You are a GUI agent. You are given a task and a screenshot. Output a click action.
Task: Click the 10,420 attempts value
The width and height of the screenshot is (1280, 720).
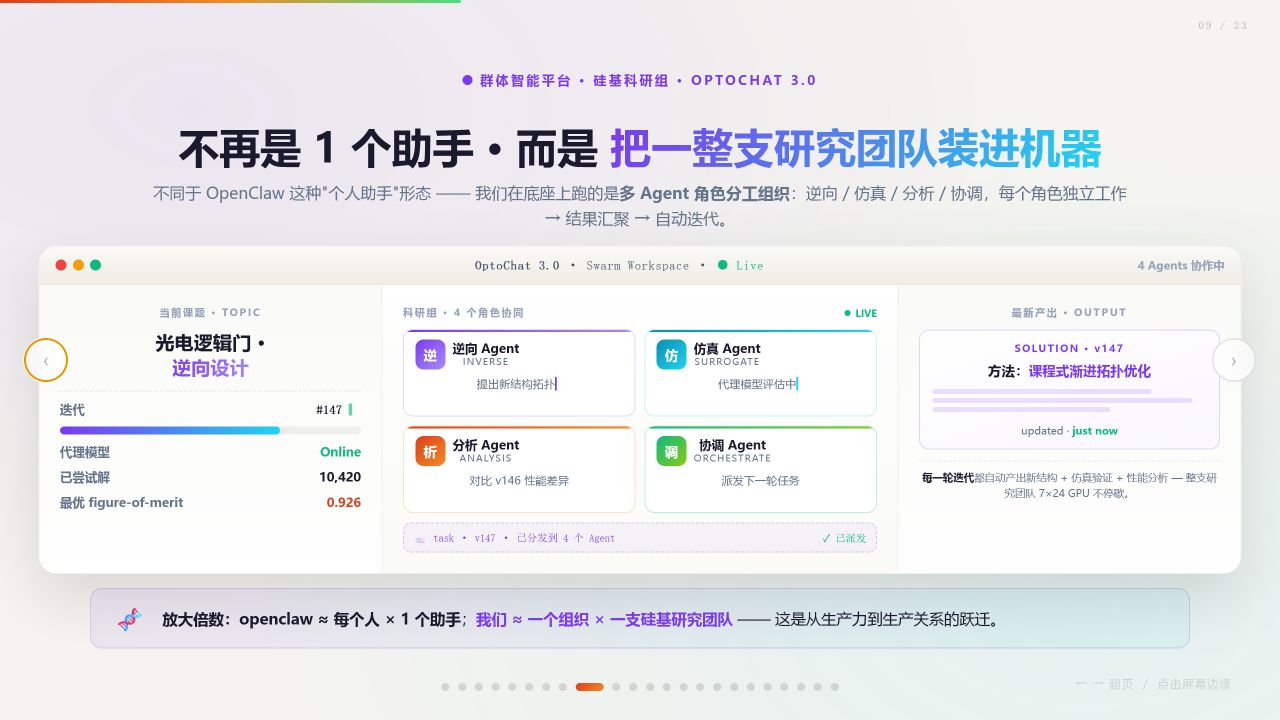click(340, 477)
